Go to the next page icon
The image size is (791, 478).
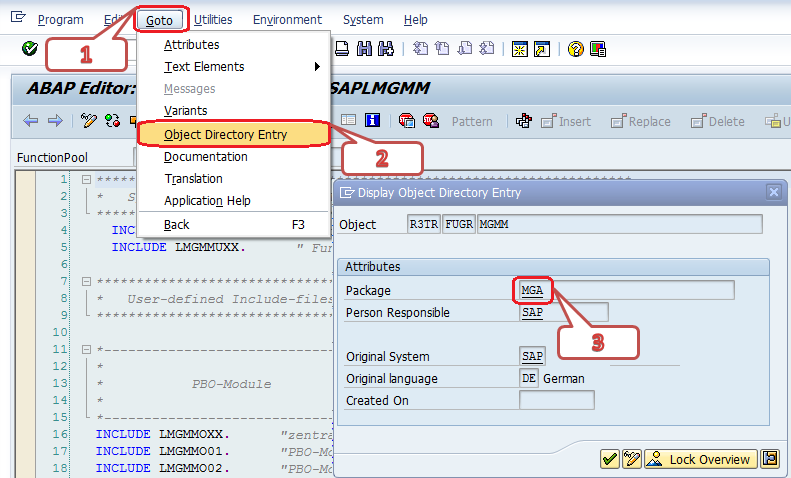click(x=465, y=49)
